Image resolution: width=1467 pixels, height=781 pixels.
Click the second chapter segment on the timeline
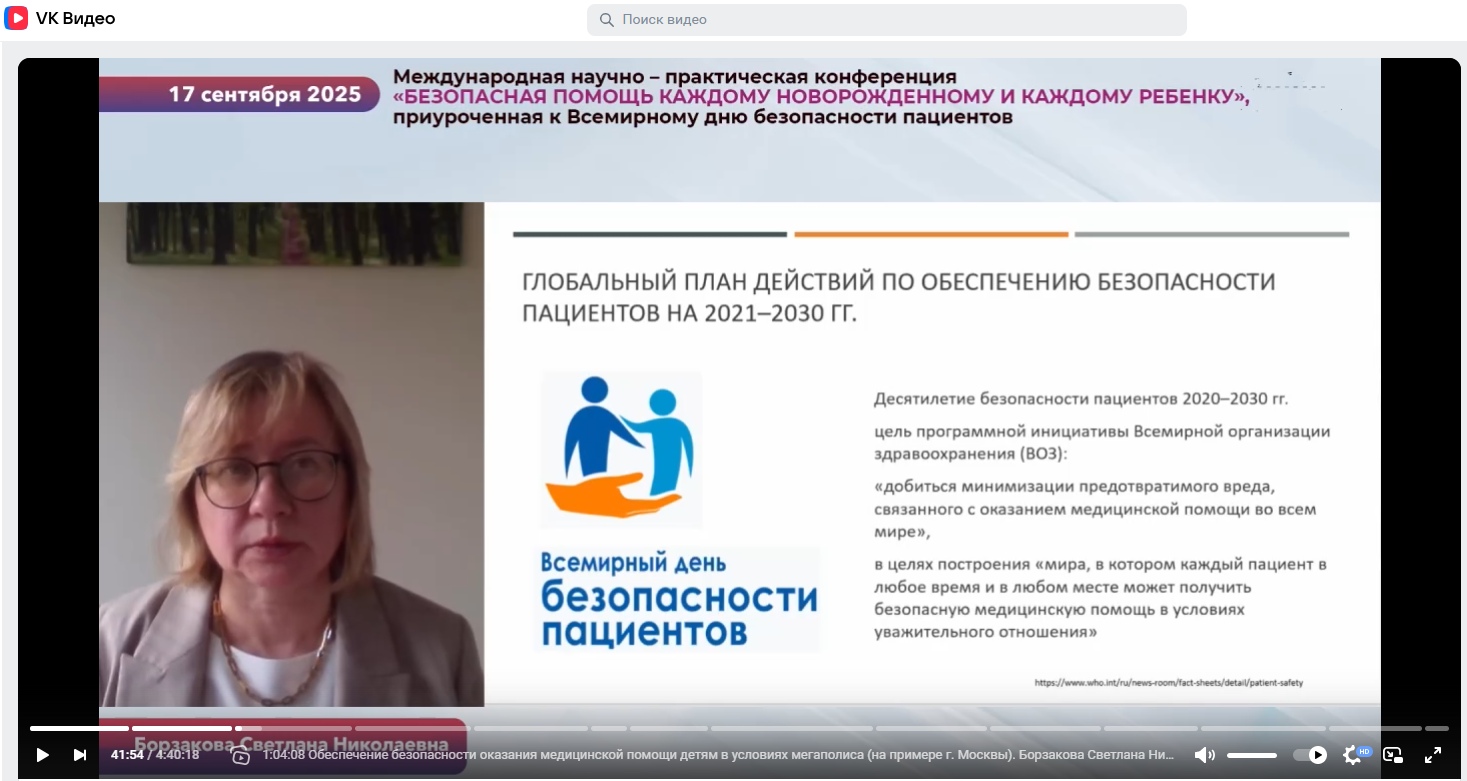coord(182,728)
